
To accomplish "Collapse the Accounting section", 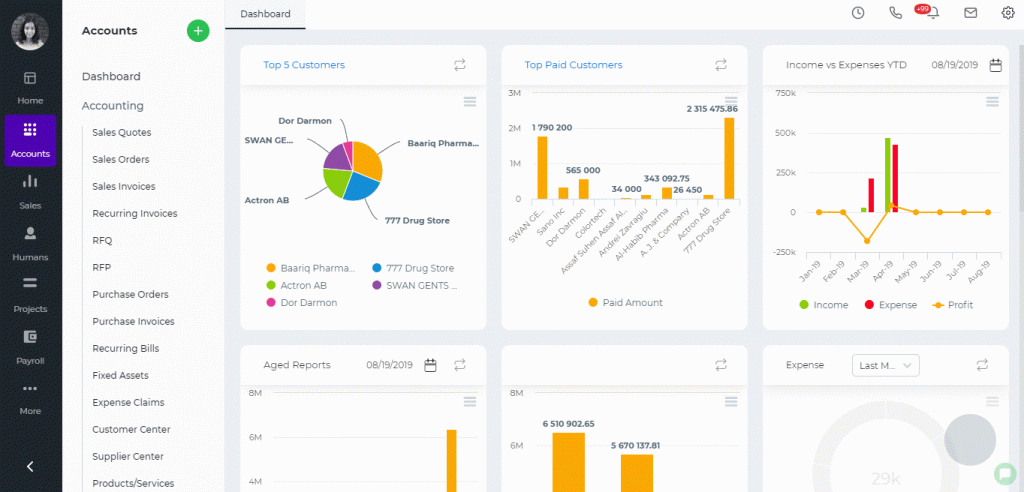I will (x=112, y=106).
